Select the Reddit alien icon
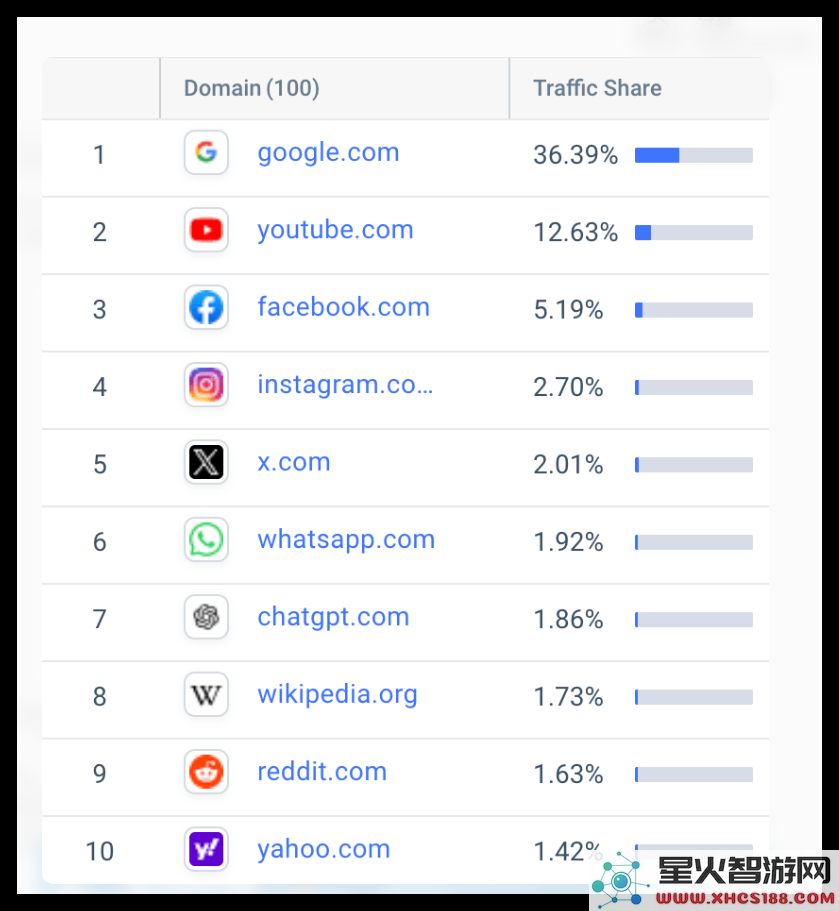Screen dimensions: 839x911 206,772
